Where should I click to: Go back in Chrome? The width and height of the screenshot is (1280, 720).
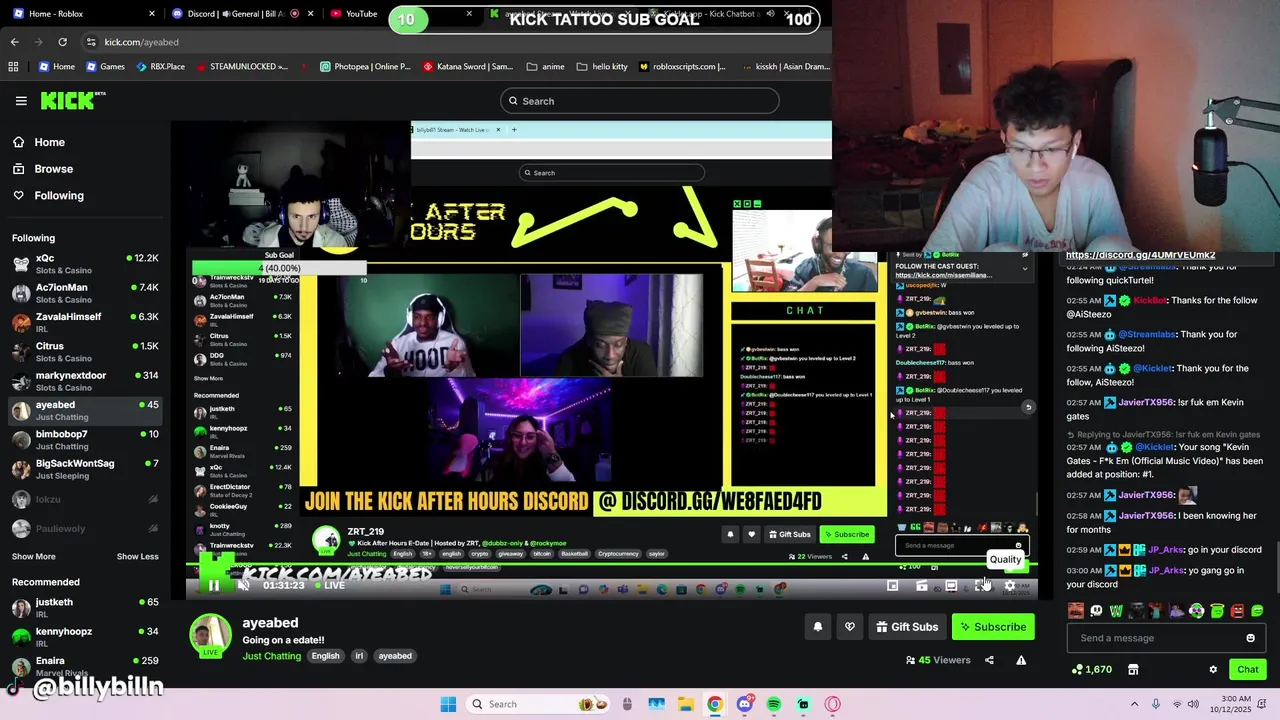[14, 42]
